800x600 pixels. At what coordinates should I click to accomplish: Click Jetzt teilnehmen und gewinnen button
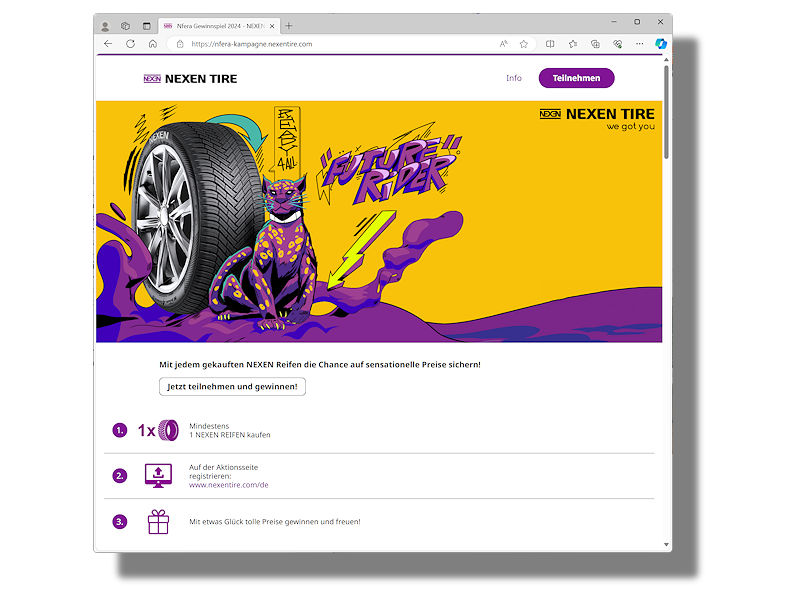(x=232, y=386)
